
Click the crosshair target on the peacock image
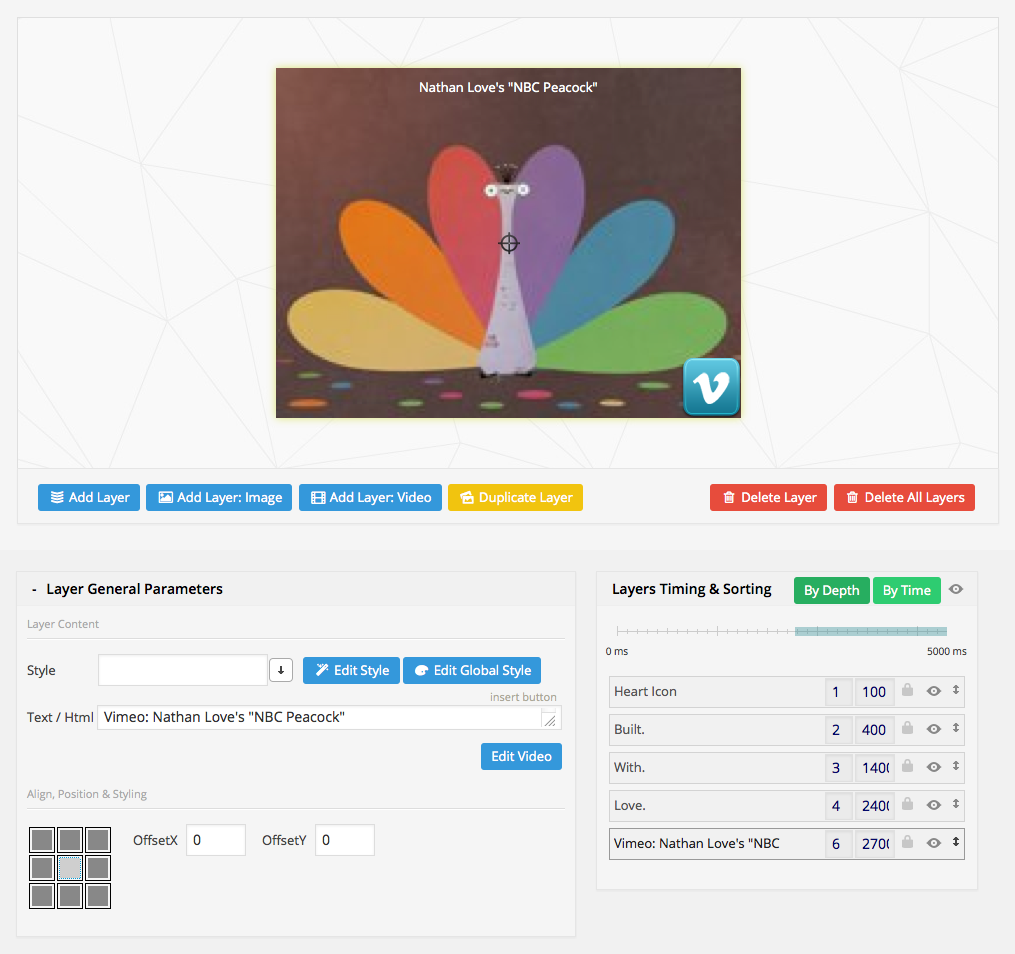(509, 243)
